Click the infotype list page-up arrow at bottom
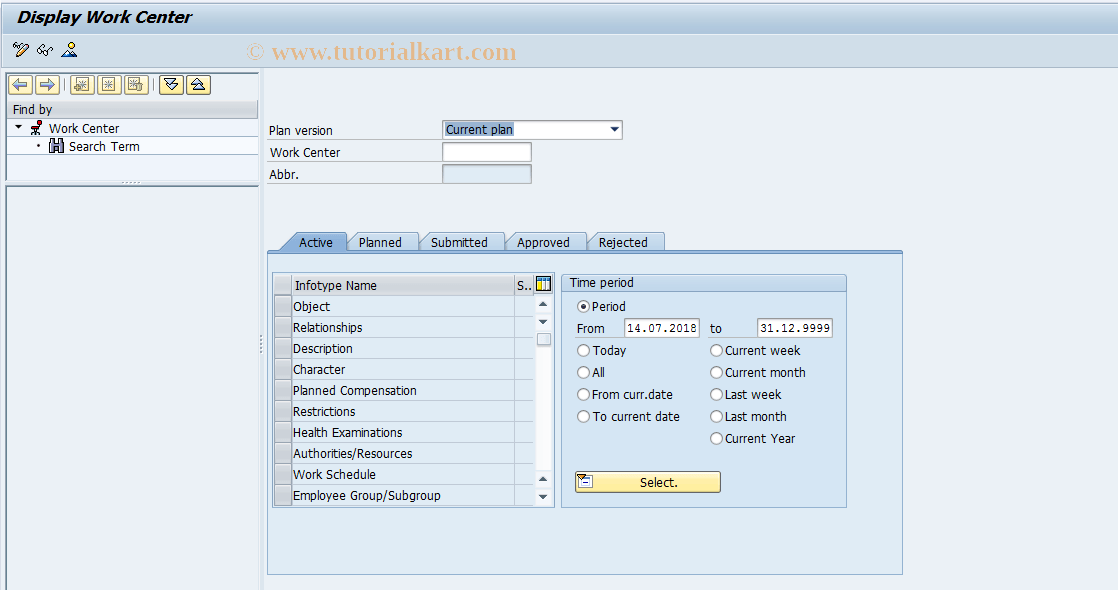The height and width of the screenshot is (590, 1118). [543, 479]
